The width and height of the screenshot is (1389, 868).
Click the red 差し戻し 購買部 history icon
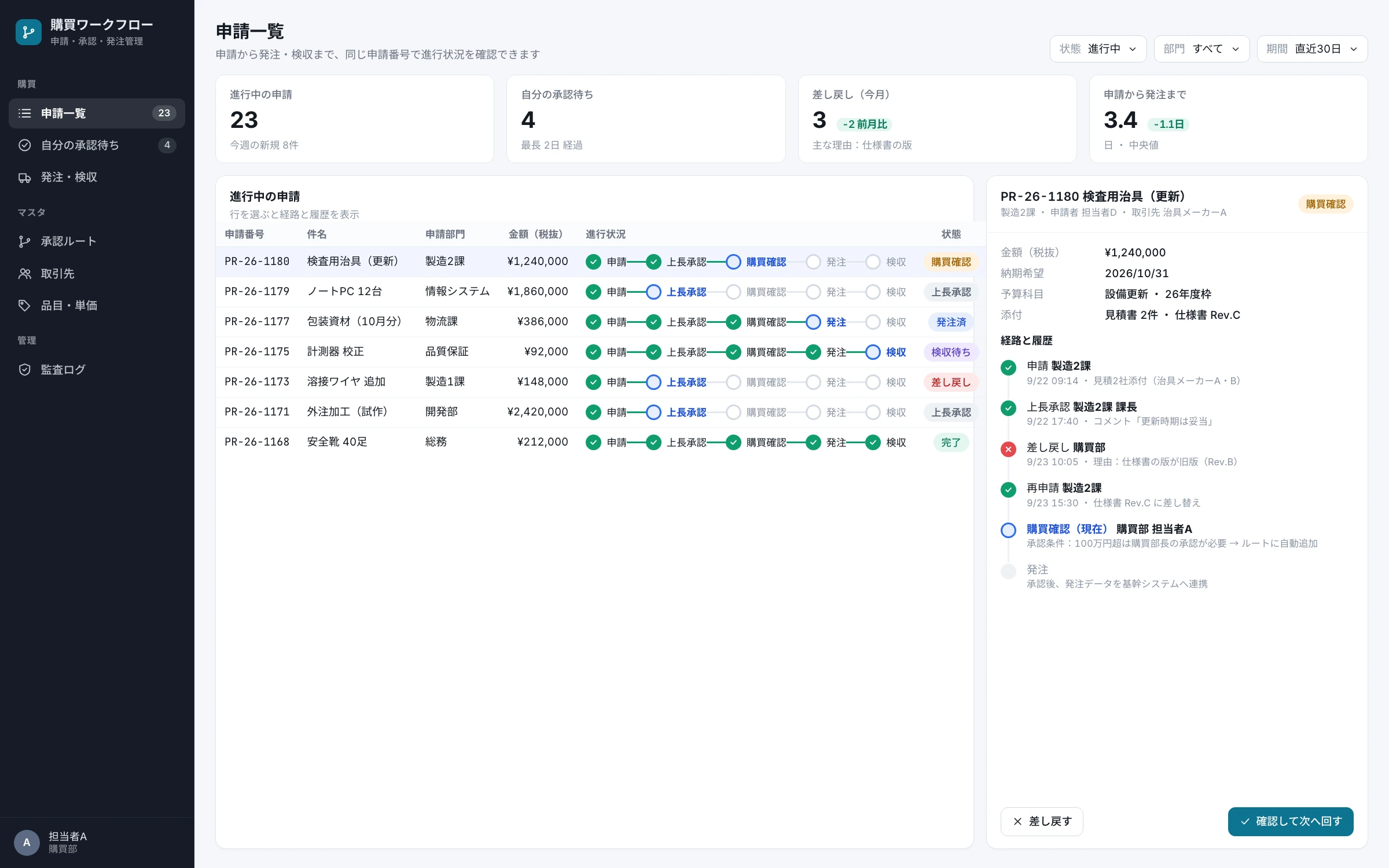[1008, 449]
